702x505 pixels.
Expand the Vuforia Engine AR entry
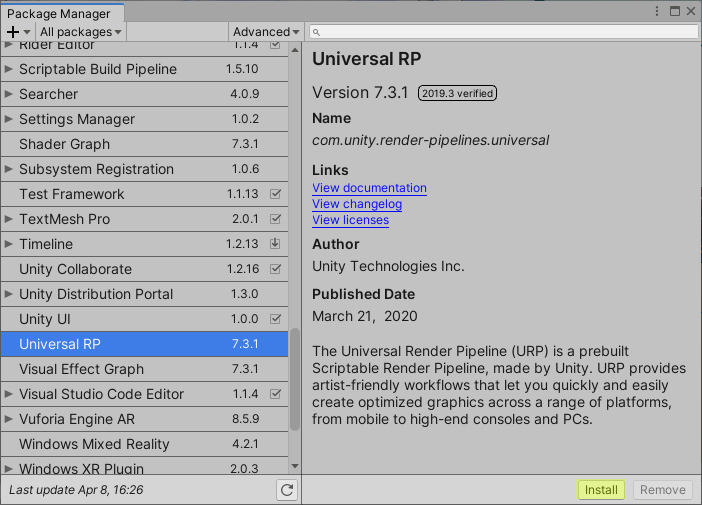pyautogui.click(x=9, y=419)
